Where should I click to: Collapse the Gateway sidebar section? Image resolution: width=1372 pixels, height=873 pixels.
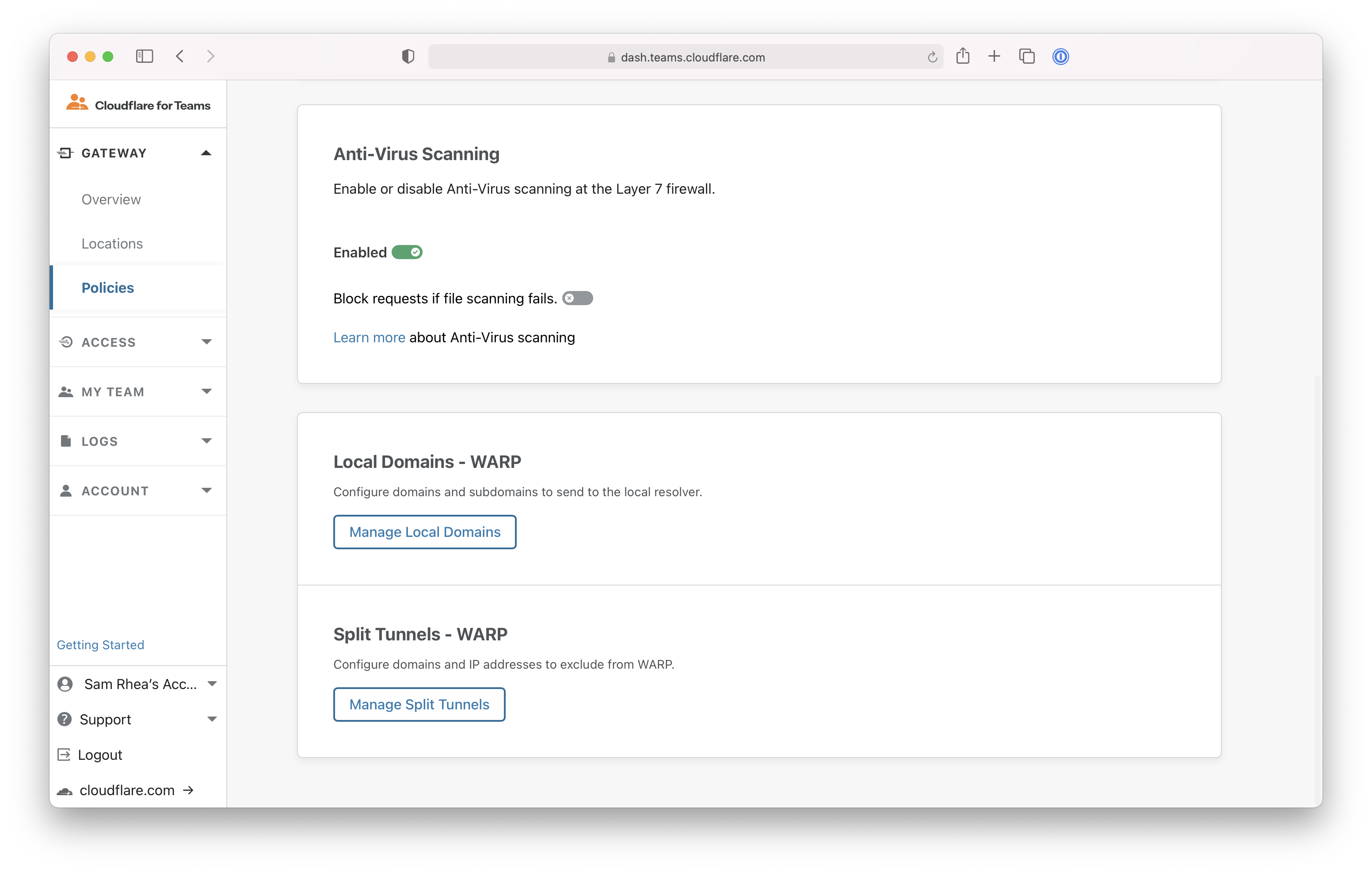pos(206,153)
